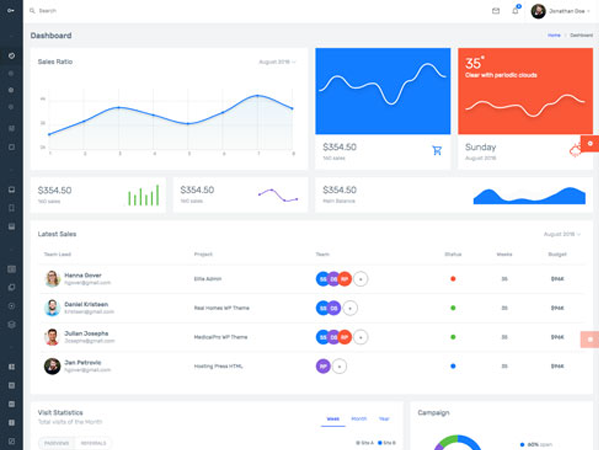Open the Latest Sales August 2016 dropdown
Screen dimensions: 600x450
tap(562, 234)
